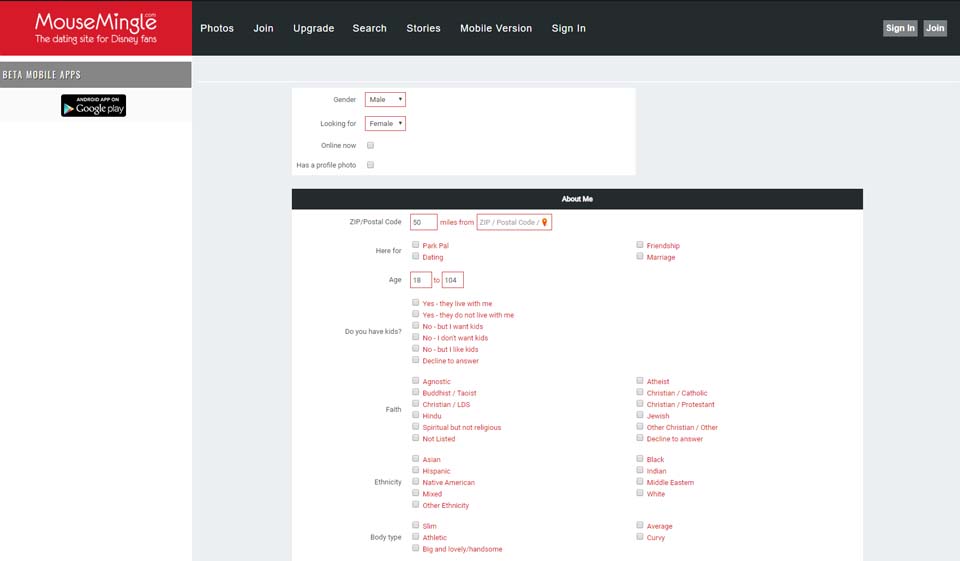This screenshot has width=960, height=561.
Task: Enable the Online now checkbox
Action: pos(370,146)
